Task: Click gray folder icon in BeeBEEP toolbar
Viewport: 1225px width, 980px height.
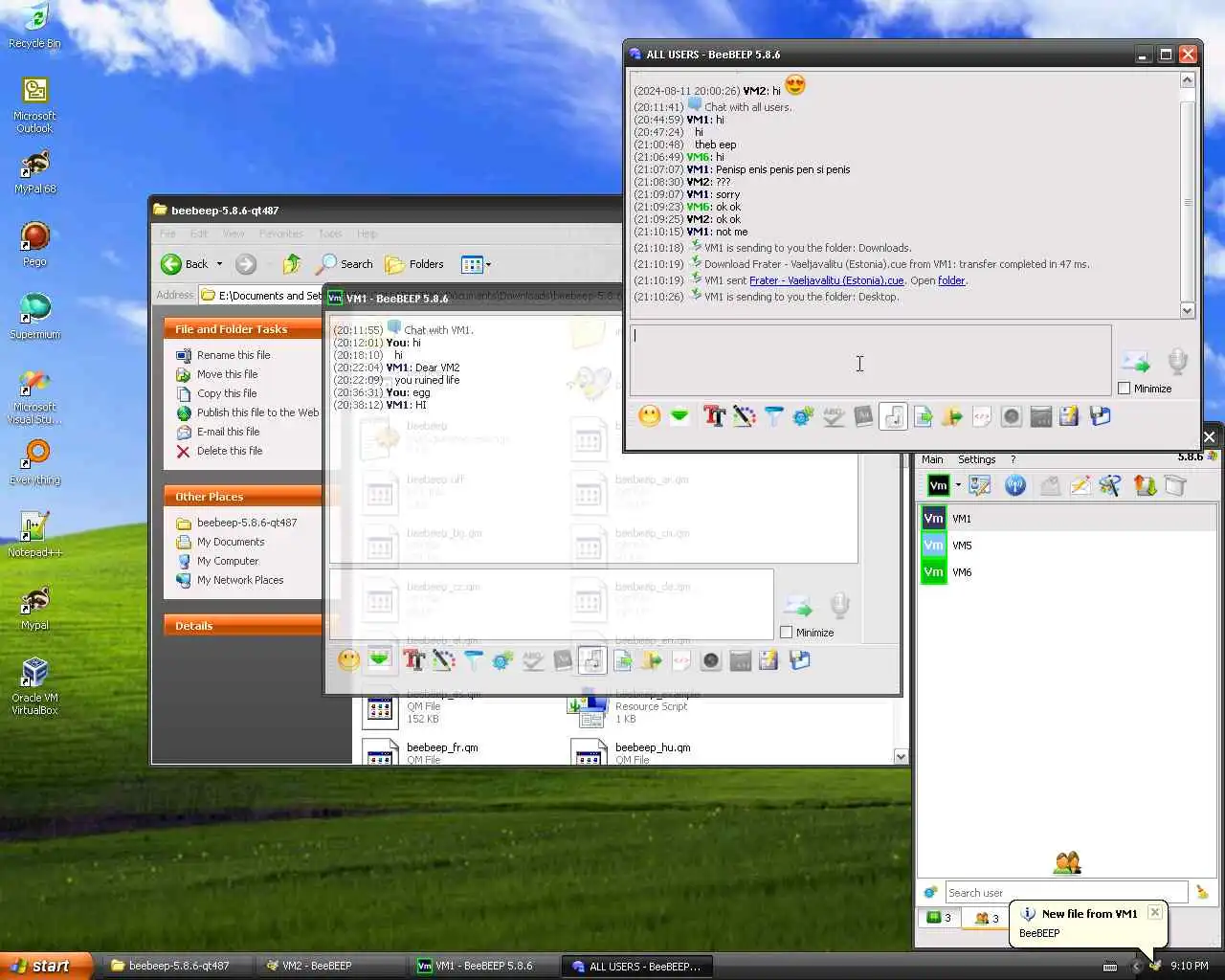Action: click(1175, 485)
